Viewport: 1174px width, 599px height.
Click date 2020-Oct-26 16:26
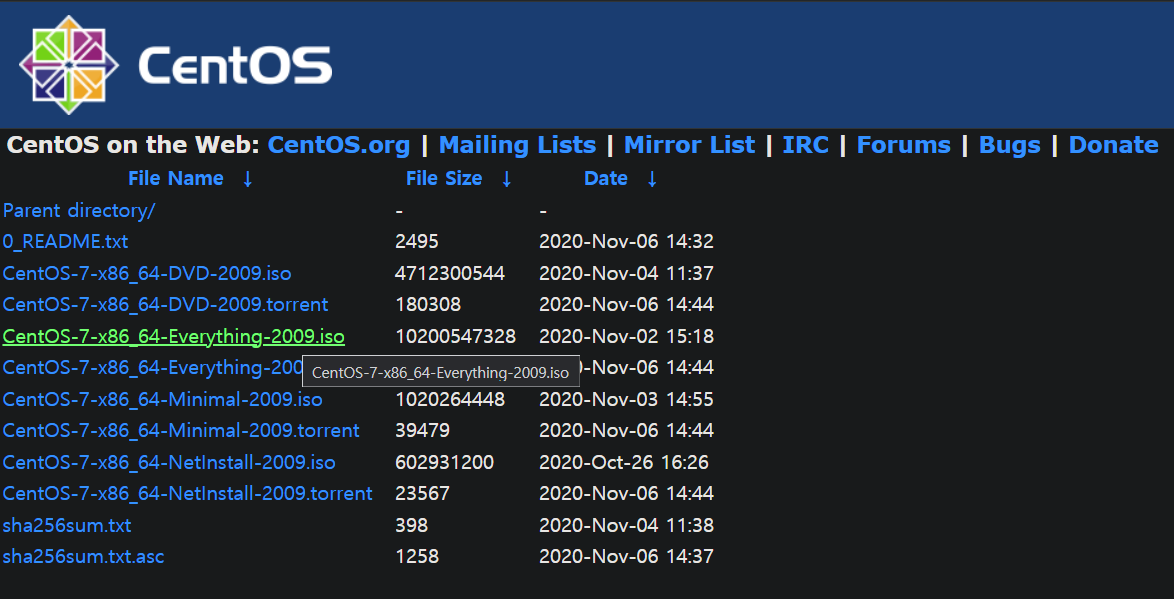[624, 463]
